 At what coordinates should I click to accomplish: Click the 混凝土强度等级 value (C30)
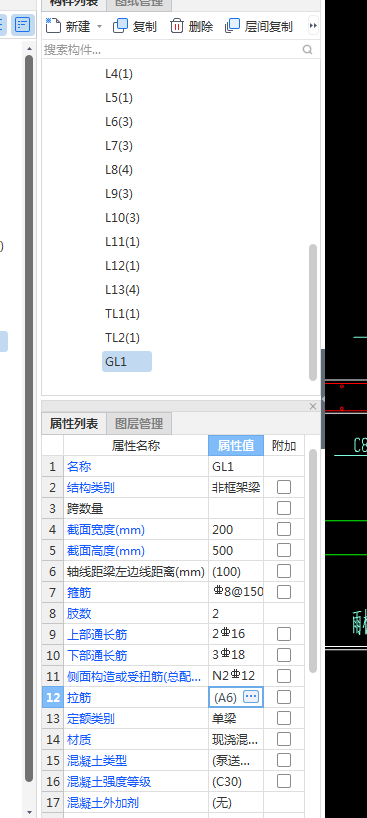click(x=236, y=781)
